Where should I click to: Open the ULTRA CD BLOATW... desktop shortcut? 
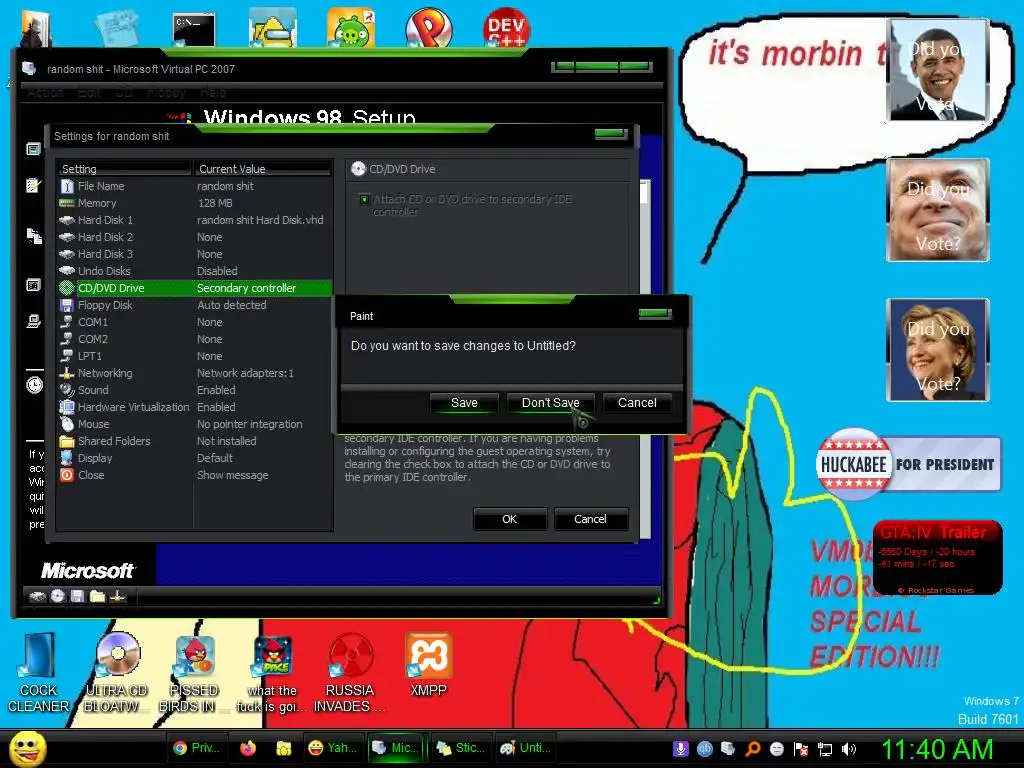pos(116,673)
